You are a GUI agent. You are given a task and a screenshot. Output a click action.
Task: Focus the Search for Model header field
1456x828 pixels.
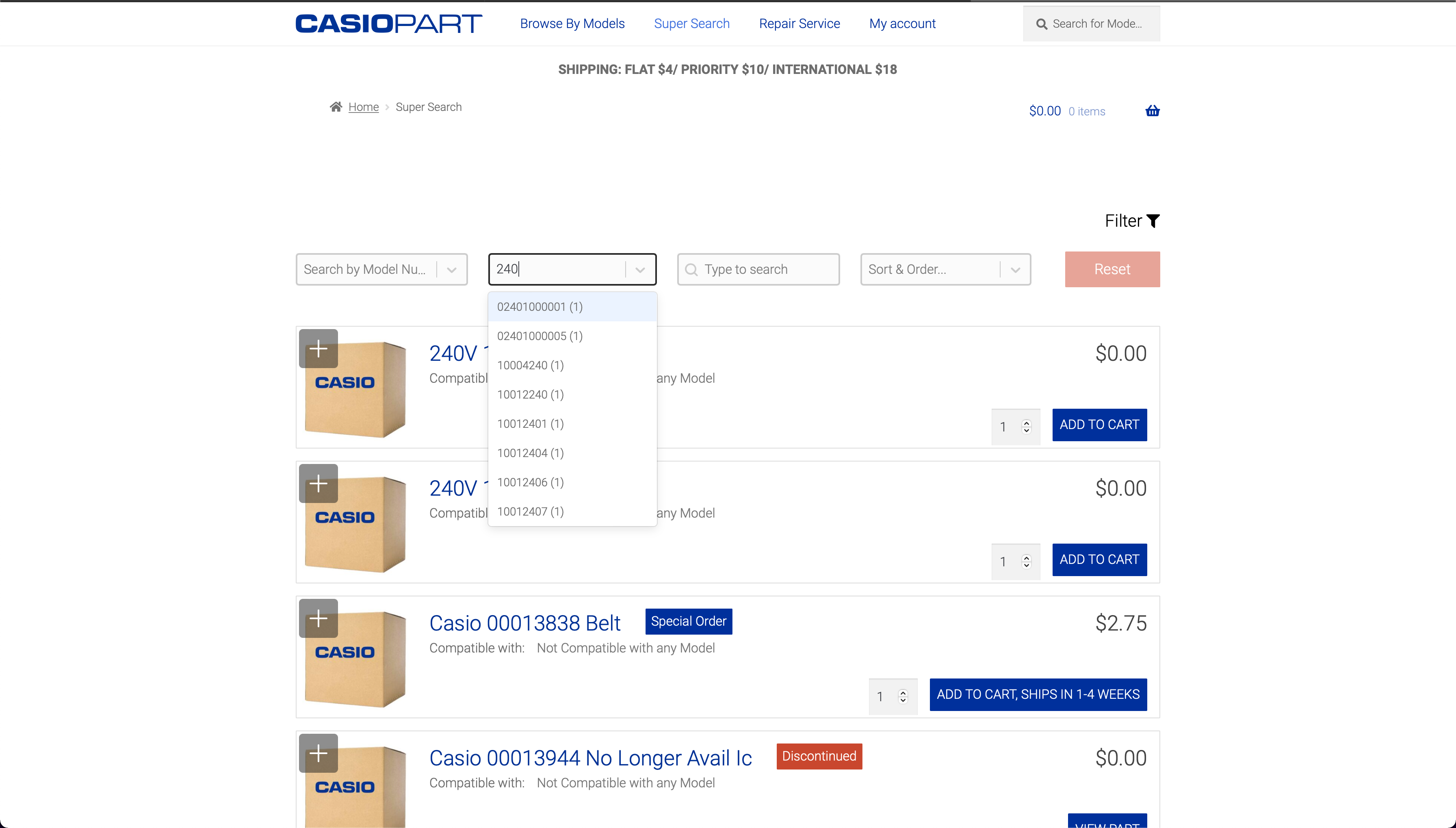pyautogui.click(x=1092, y=24)
